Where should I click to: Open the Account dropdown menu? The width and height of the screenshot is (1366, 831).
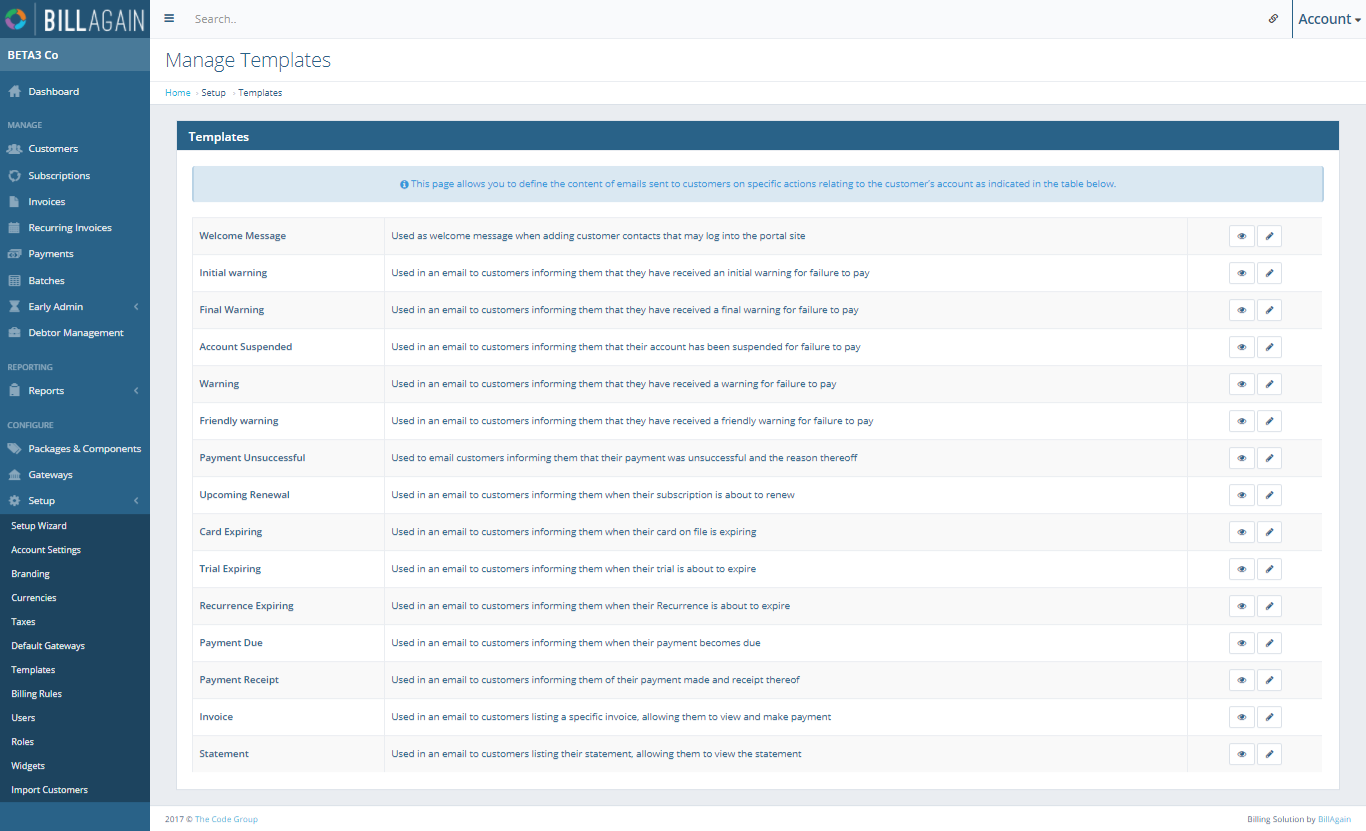[1329, 19]
